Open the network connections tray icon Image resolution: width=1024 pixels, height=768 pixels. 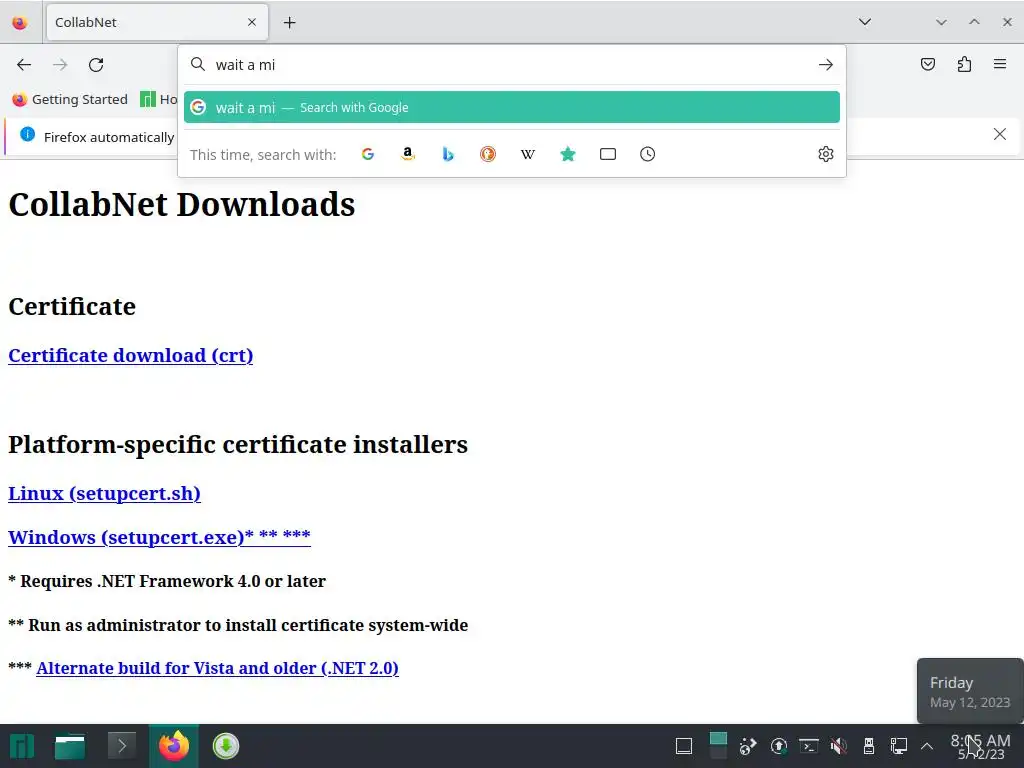[x=899, y=746]
